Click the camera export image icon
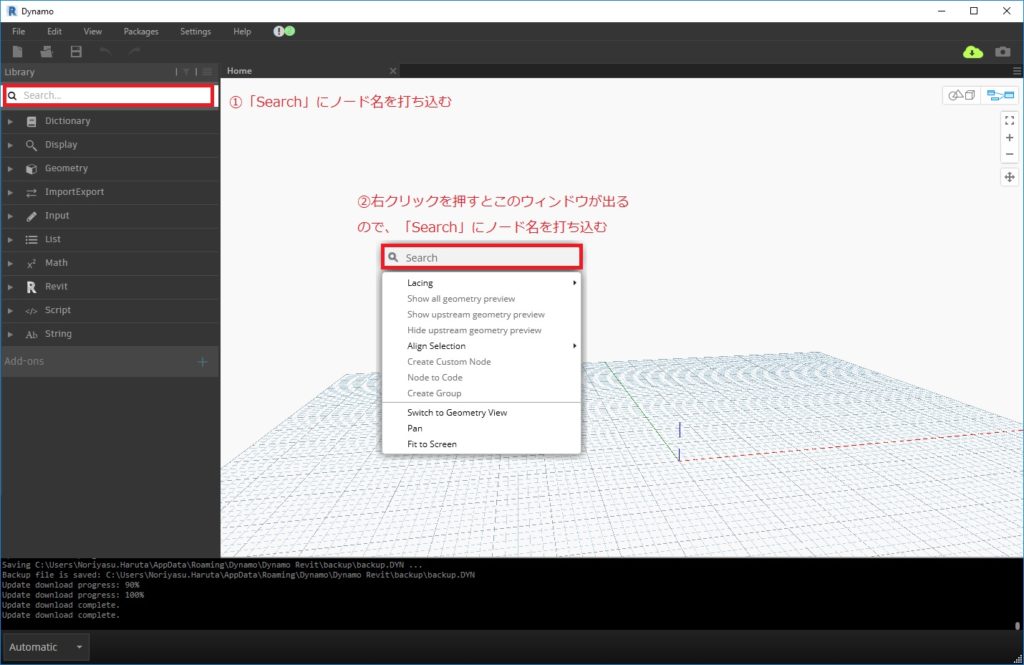This screenshot has height=665, width=1024. pos(1002,52)
